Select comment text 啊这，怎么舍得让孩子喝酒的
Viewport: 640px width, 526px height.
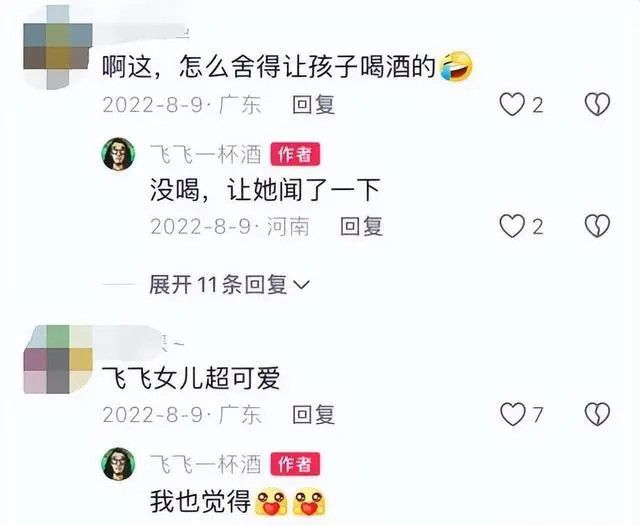pyautogui.click(x=269, y=67)
